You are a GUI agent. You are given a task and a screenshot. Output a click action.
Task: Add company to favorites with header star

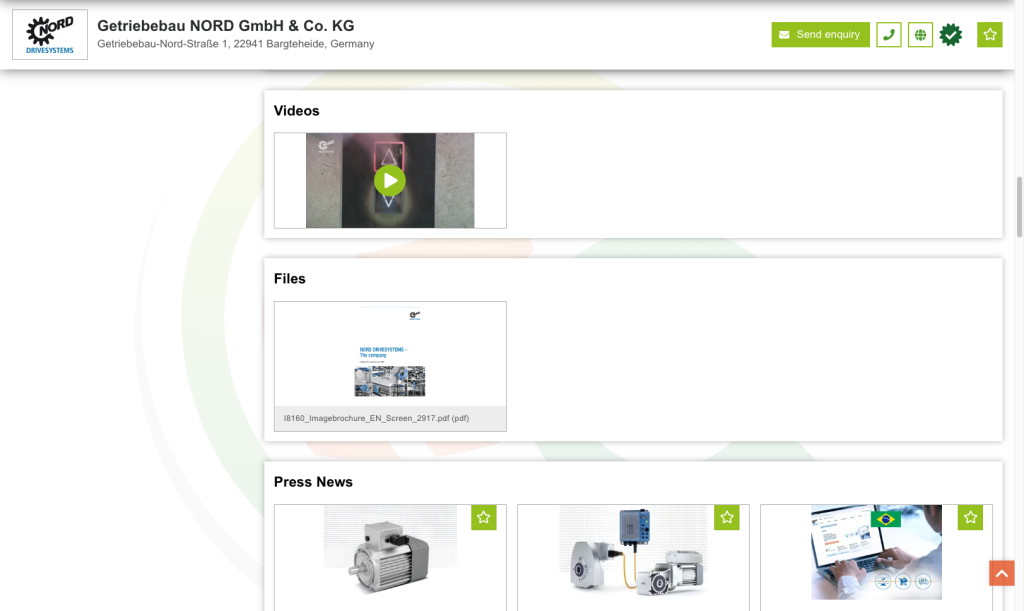[x=989, y=35]
